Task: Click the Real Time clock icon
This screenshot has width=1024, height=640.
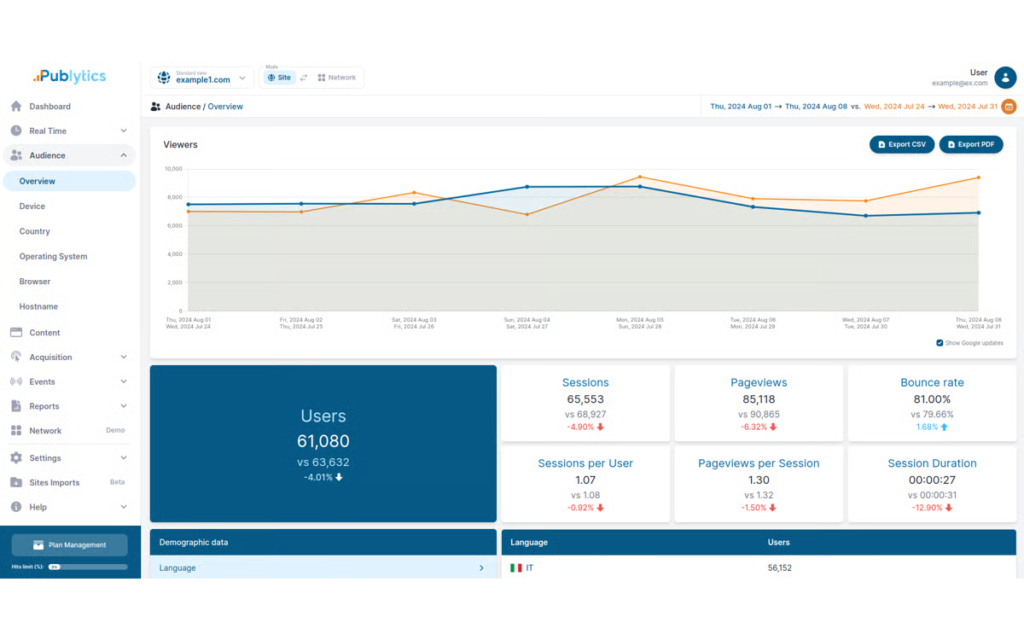Action: coord(16,131)
